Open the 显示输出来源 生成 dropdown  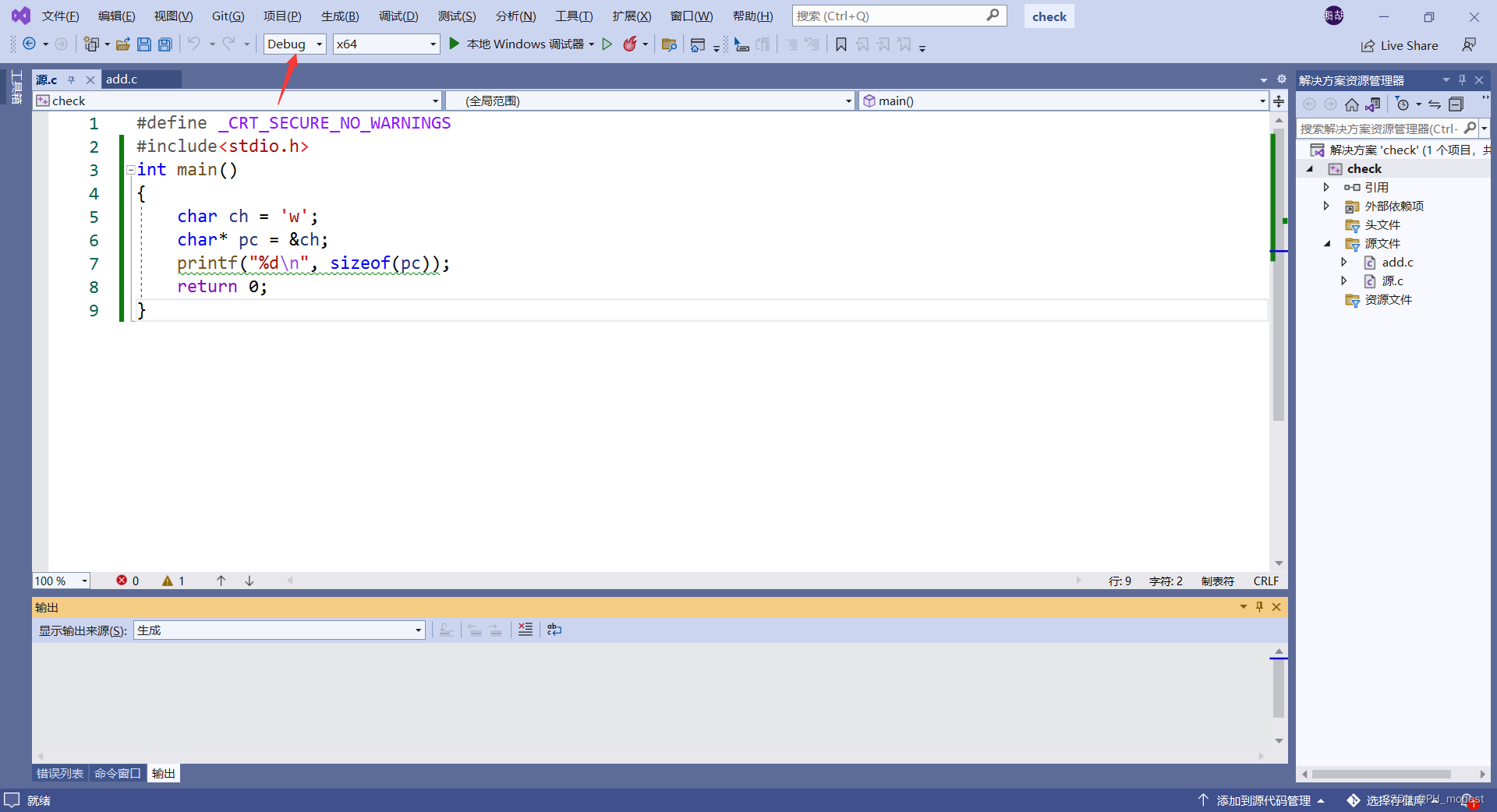click(280, 630)
